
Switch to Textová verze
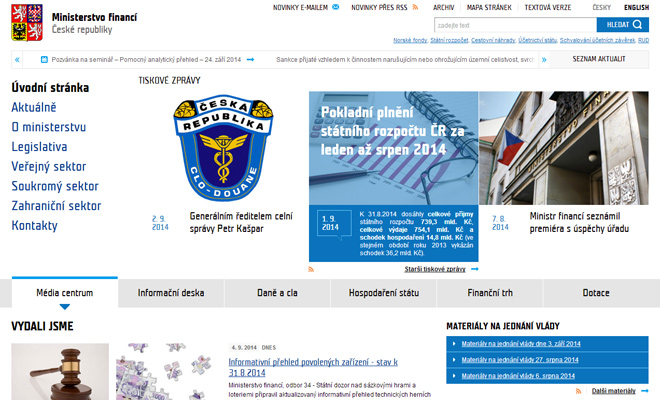coord(548,8)
